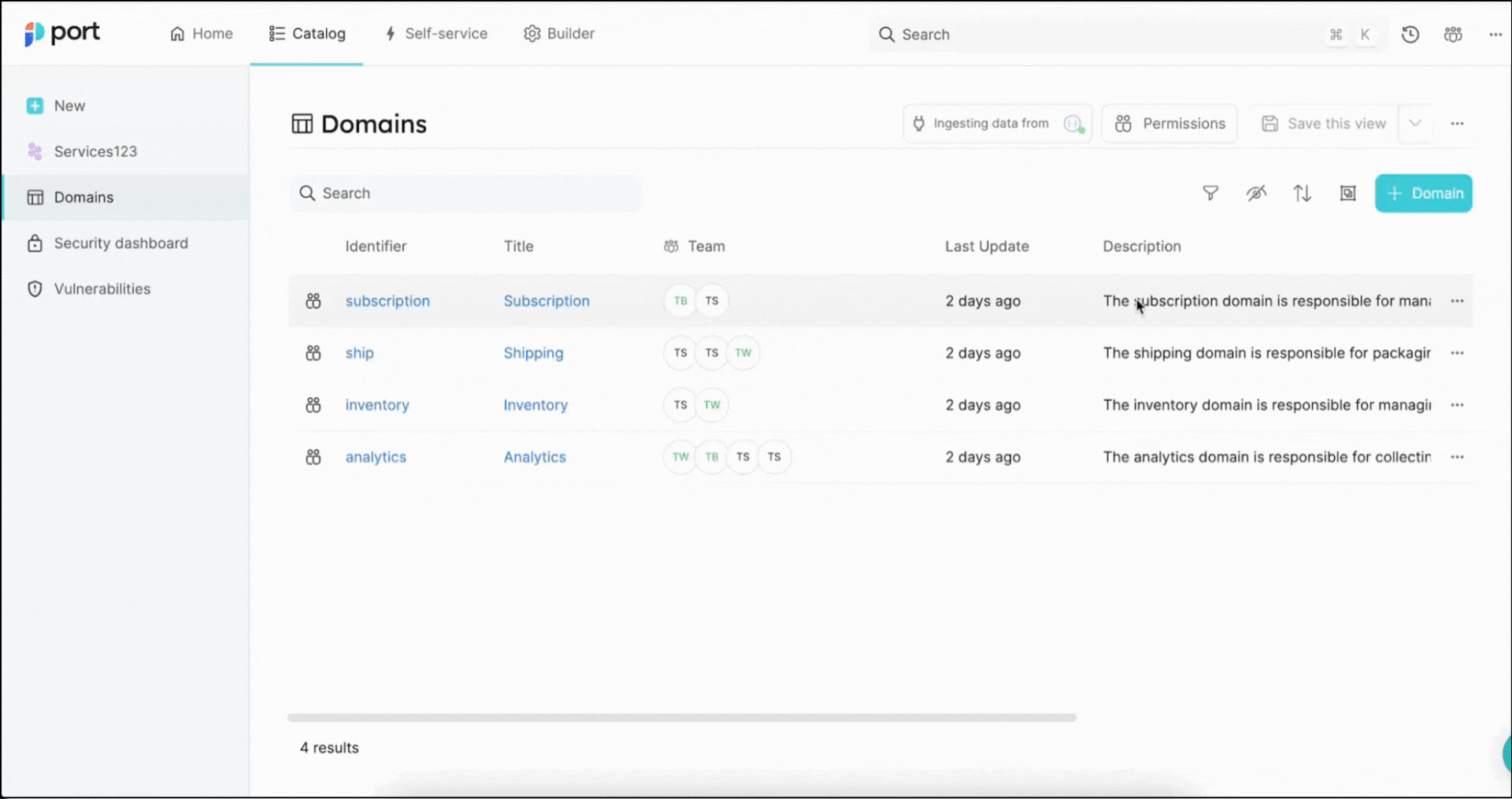Click the Port logo
This screenshot has height=799, width=1512.
coord(62,33)
